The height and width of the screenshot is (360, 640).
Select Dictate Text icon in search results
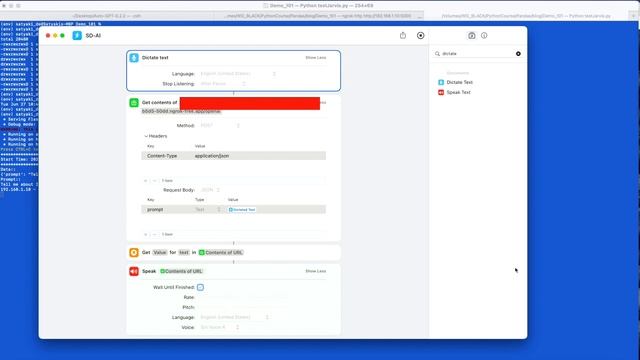click(441, 82)
